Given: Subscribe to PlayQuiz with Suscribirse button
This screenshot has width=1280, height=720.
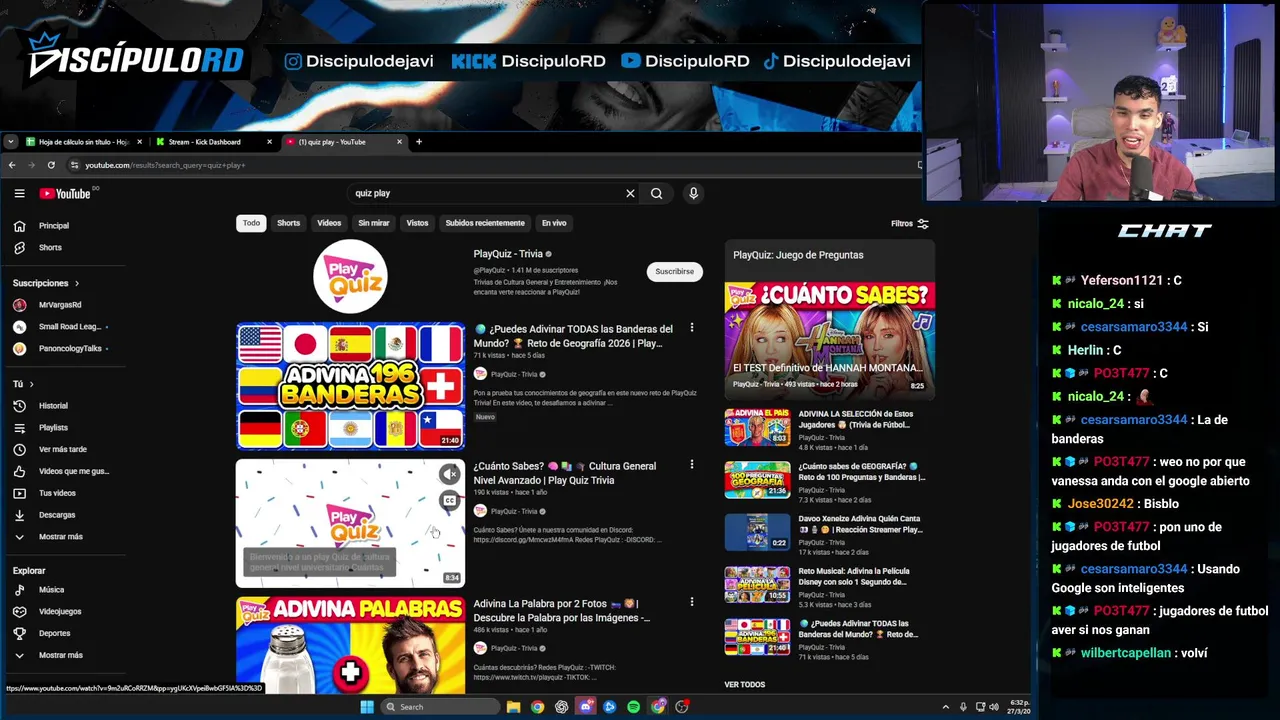Looking at the screenshot, I should pyautogui.click(x=674, y=271).
